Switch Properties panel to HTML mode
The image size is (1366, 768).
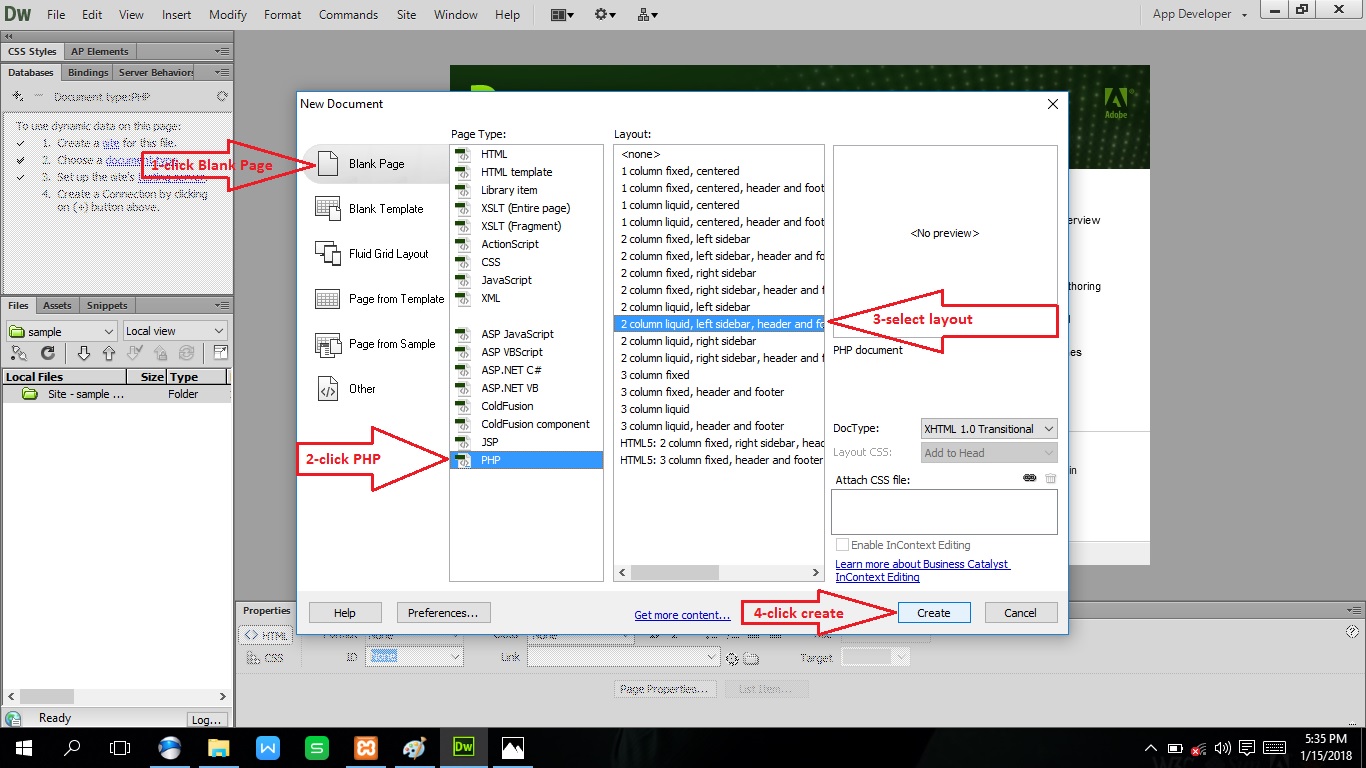(265, 635)
